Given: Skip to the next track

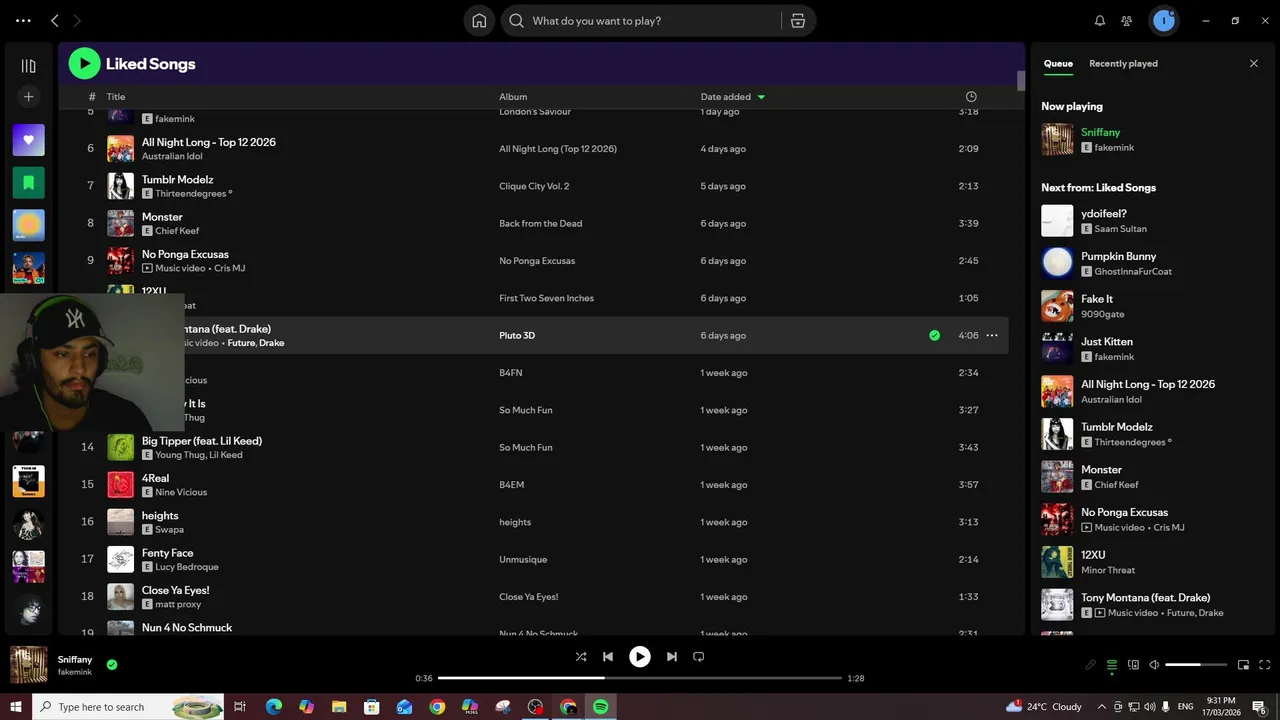Looking at the screenshot, I should [672, 657].
